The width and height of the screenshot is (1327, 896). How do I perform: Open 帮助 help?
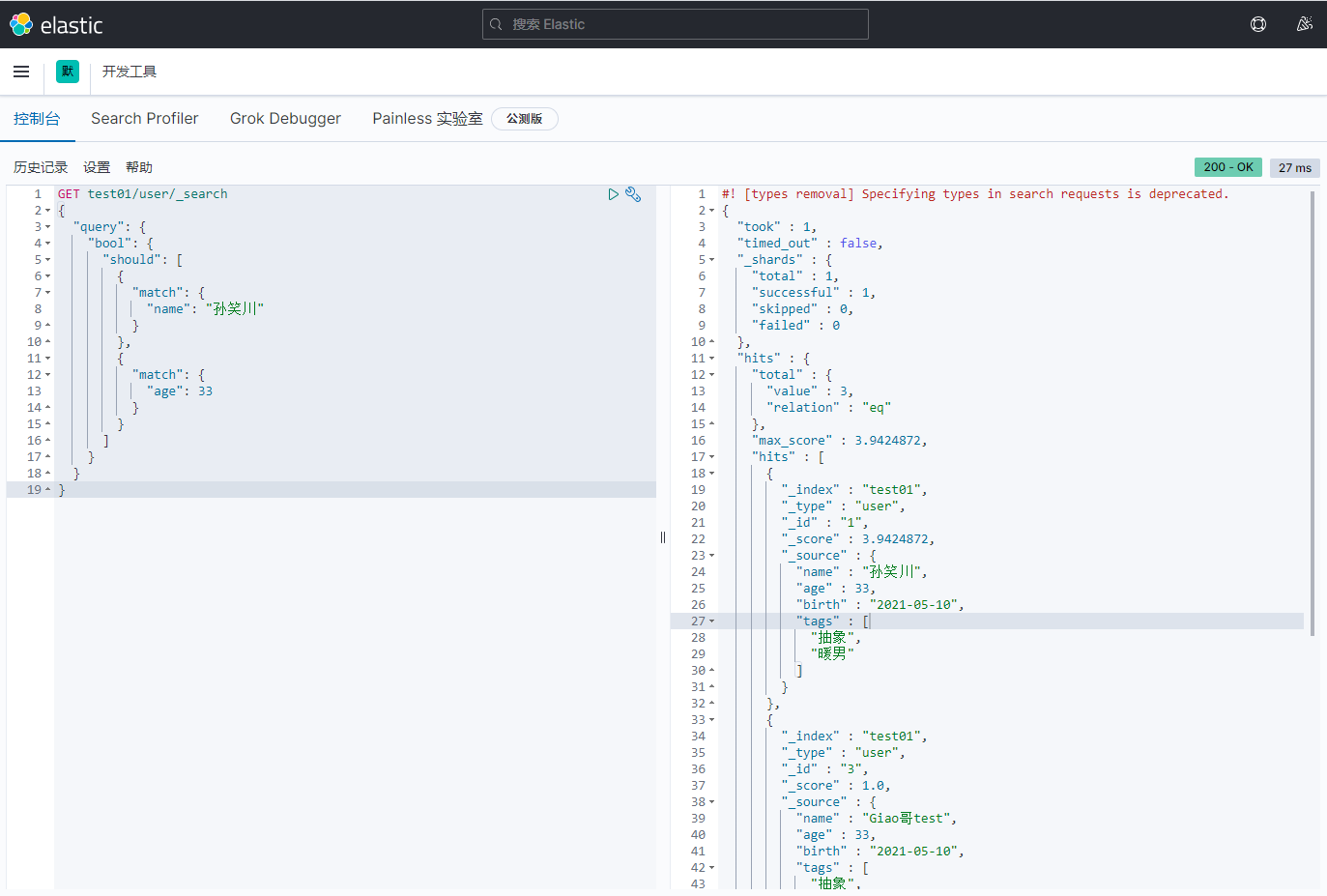[139, 167]
